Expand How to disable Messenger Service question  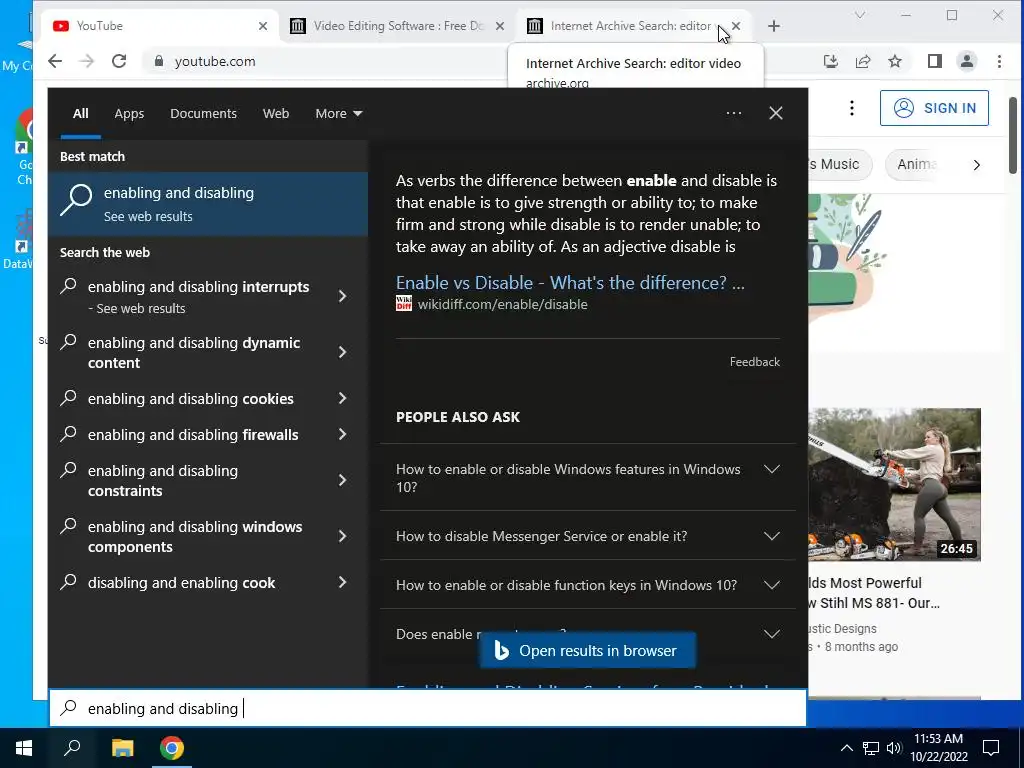588,536
